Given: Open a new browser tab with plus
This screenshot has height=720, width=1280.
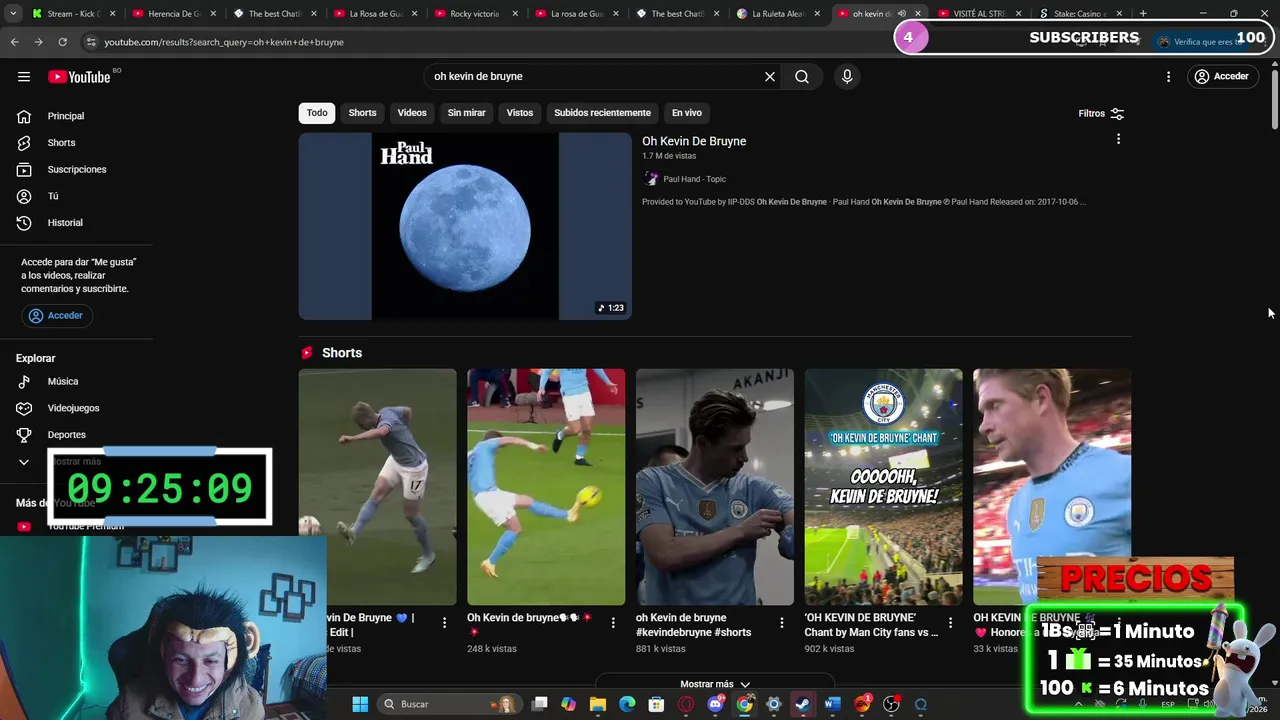Looking at the screenshot, I should click(1143, 14).
